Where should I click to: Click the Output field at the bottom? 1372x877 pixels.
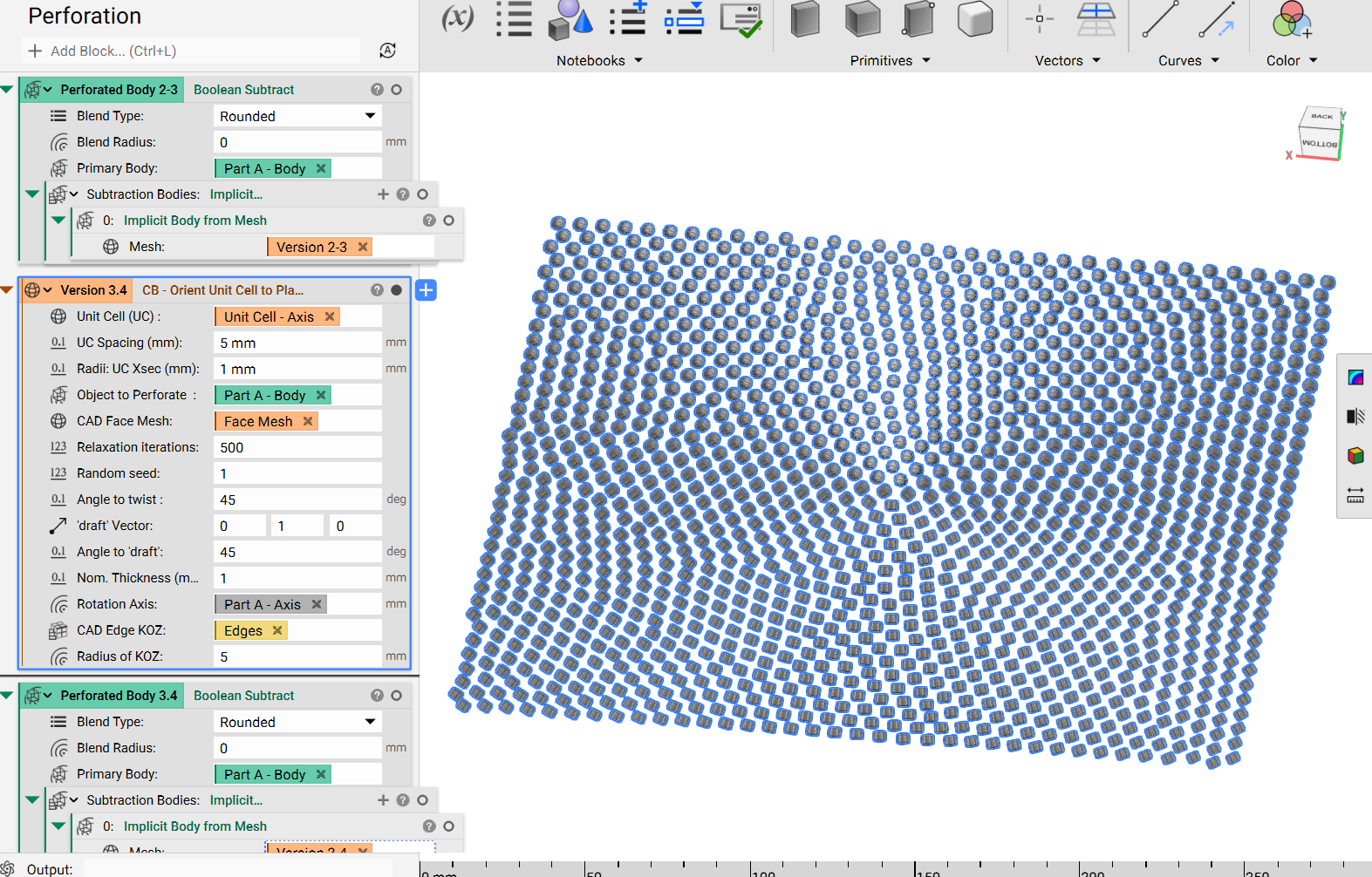click(x=237, y=868)
